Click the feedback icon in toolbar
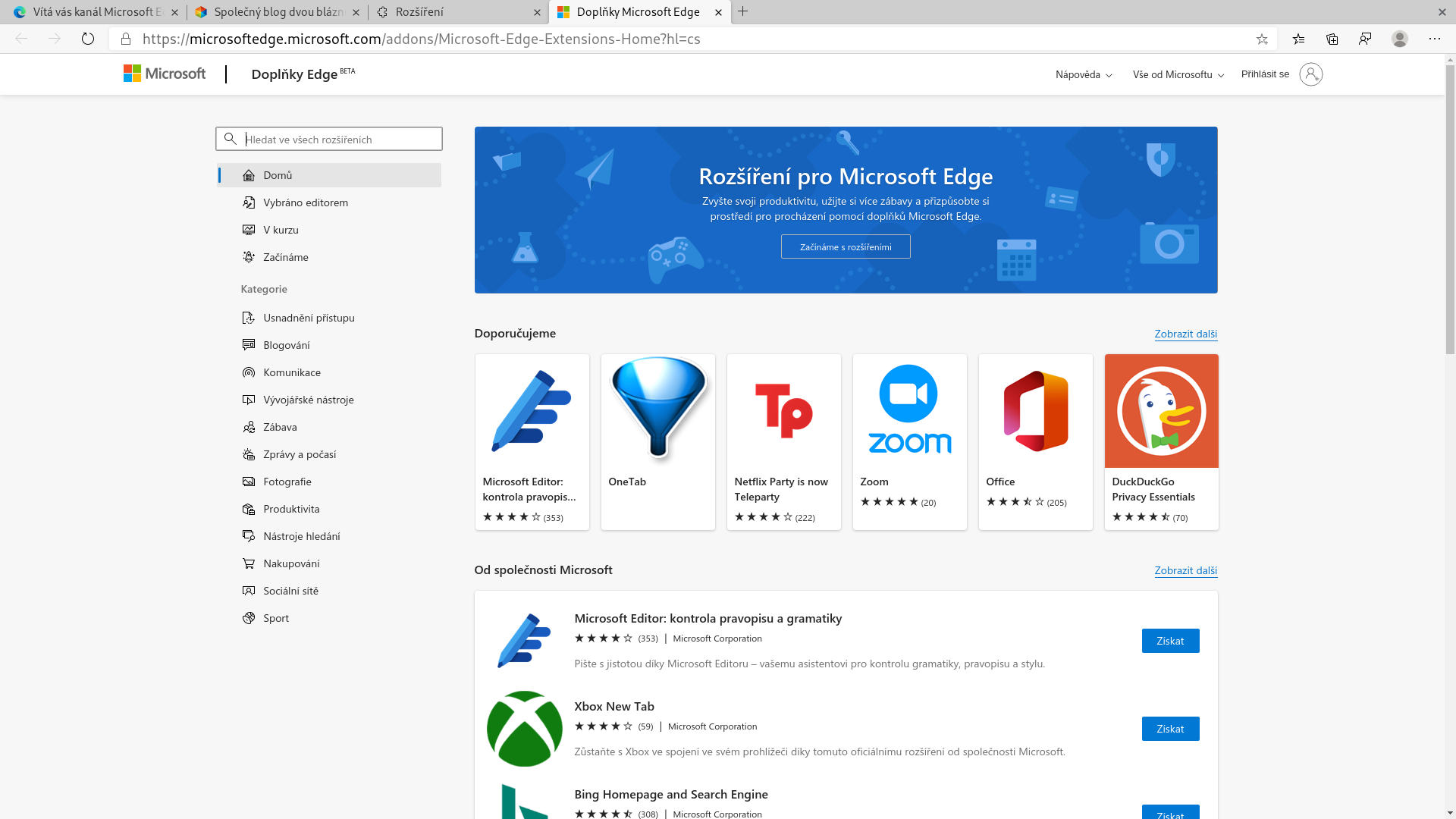 pos(1365,39)
